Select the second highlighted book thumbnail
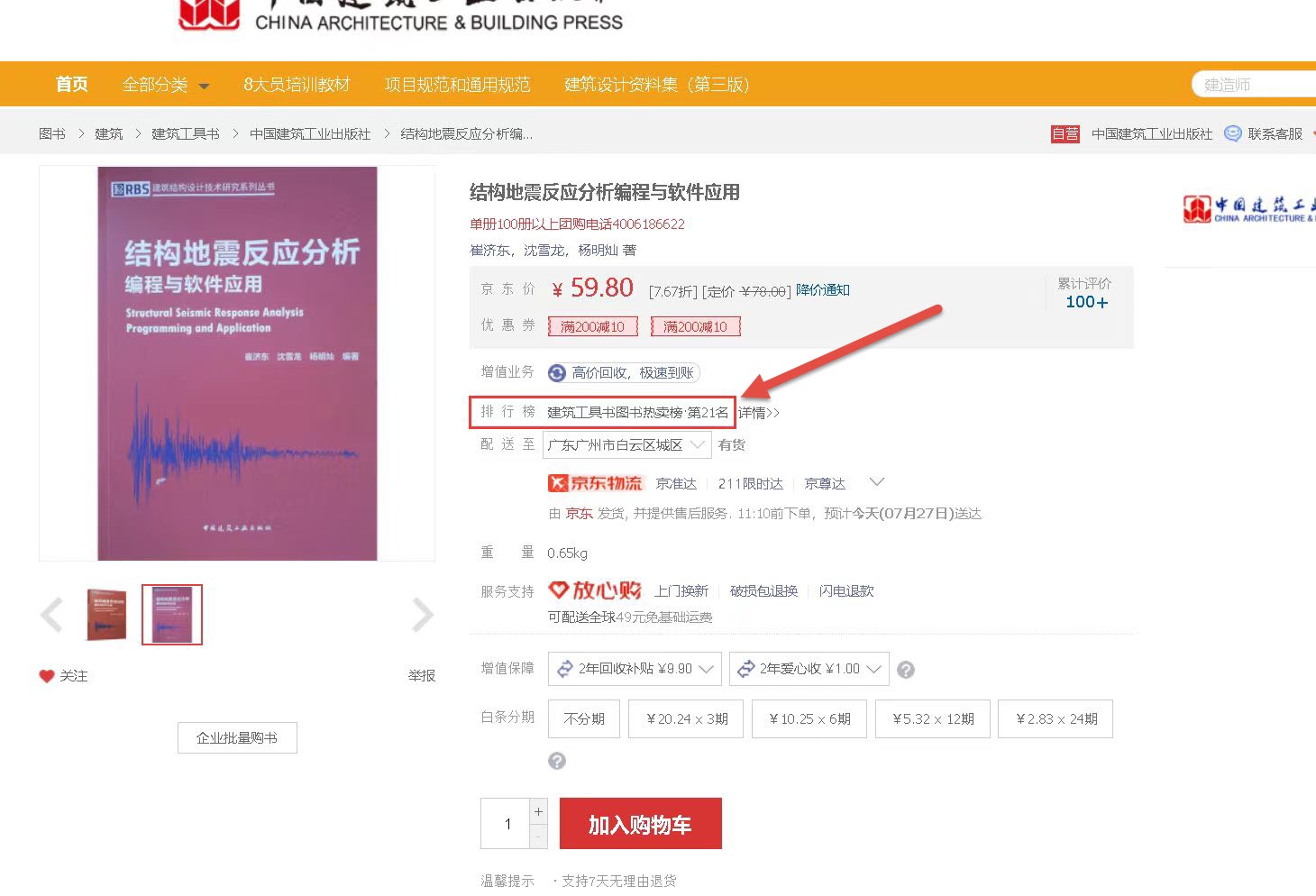1316x896 pixels. pos(172,615)
